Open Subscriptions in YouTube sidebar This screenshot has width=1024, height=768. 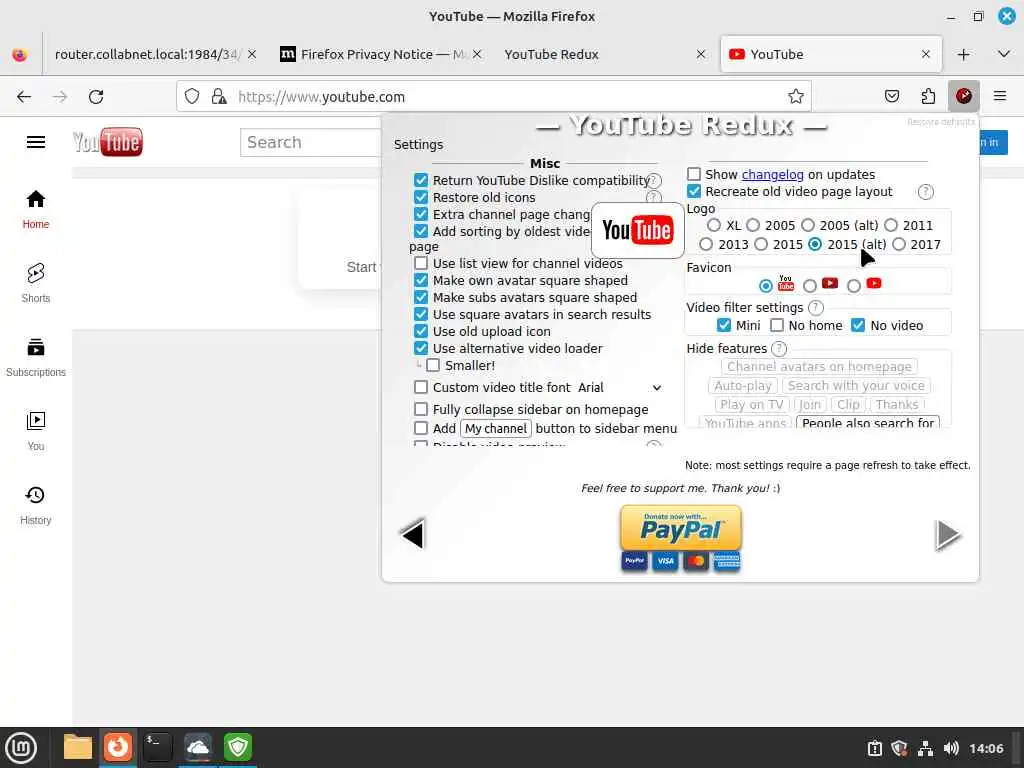point(36,357)
